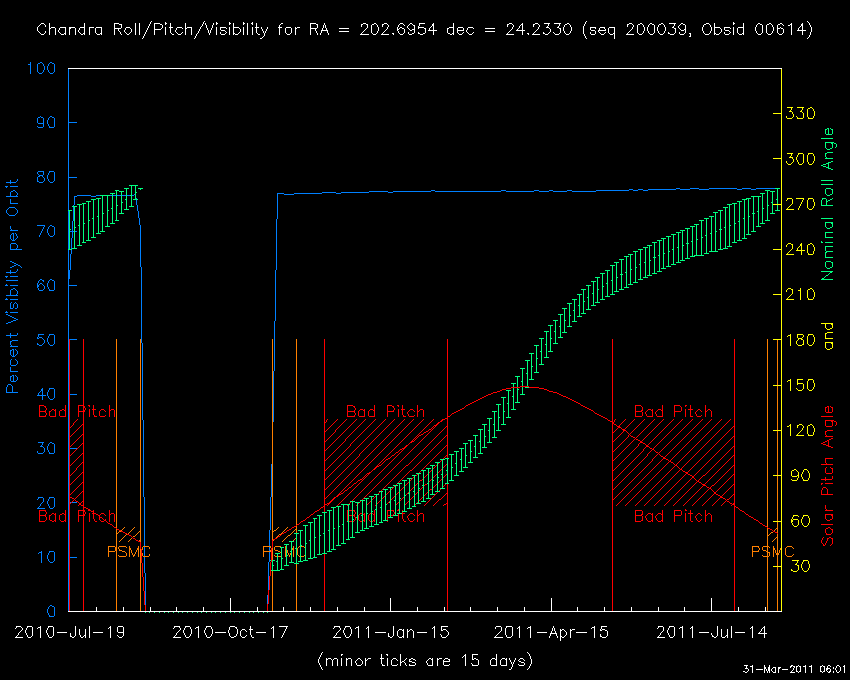Select the 2010-Oct-17 date tick label
Image resolution: width=850 pixels, height=680 pixels.
[x=224, y=632]
